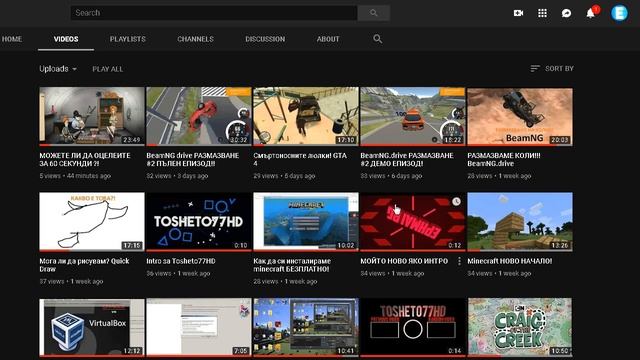Screen dimensions: 640x360
Task: Open the messages chat bubble icon
Action: tap(566, 13)
